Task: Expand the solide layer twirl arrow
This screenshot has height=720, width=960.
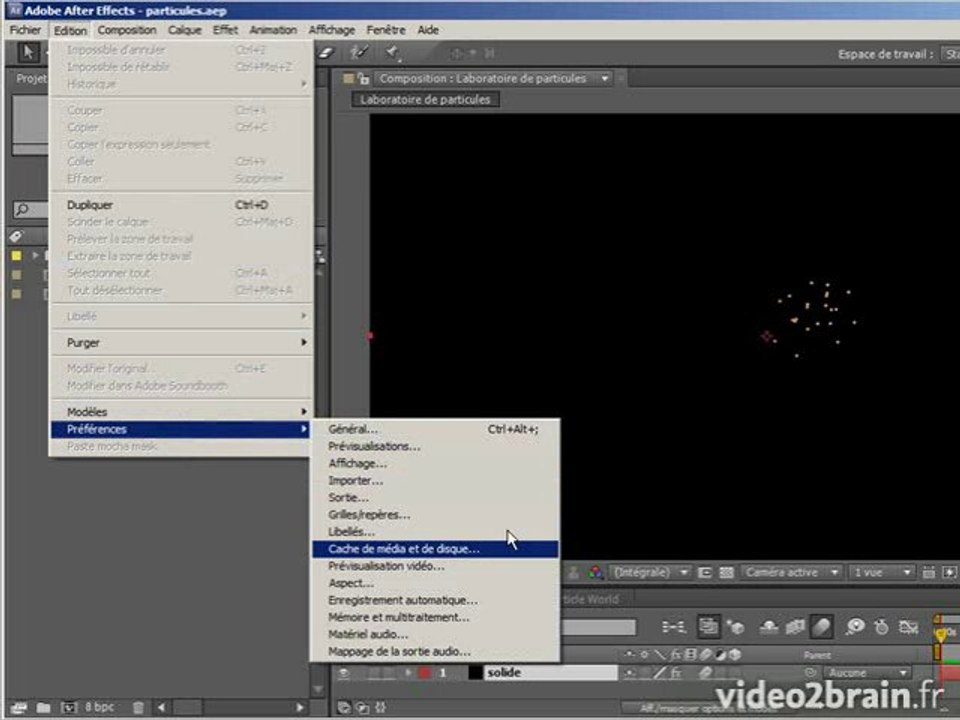Action: [408, 673]
